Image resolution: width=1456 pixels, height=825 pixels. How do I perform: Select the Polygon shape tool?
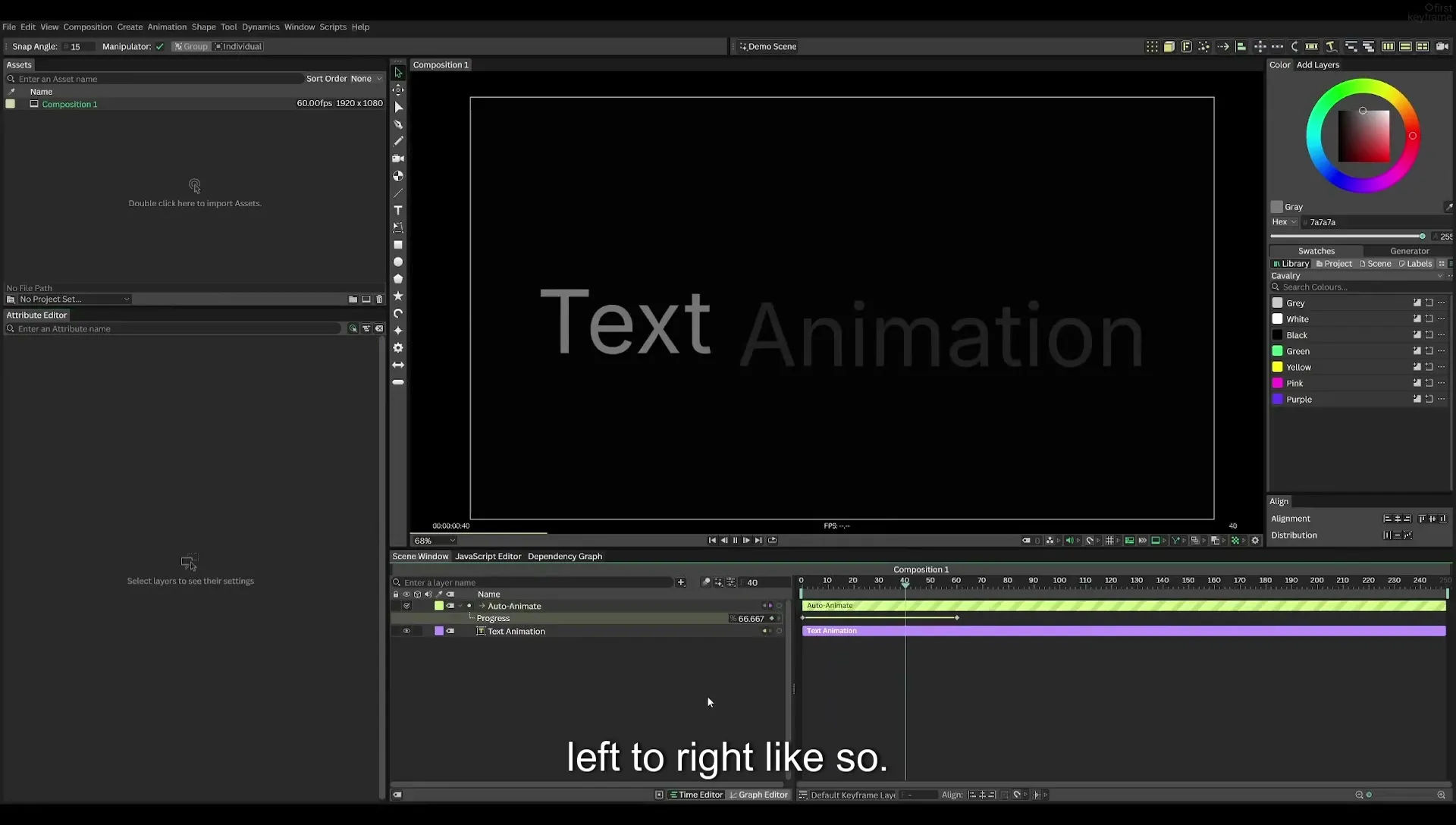pyautogui.click(x=398, y=279)
